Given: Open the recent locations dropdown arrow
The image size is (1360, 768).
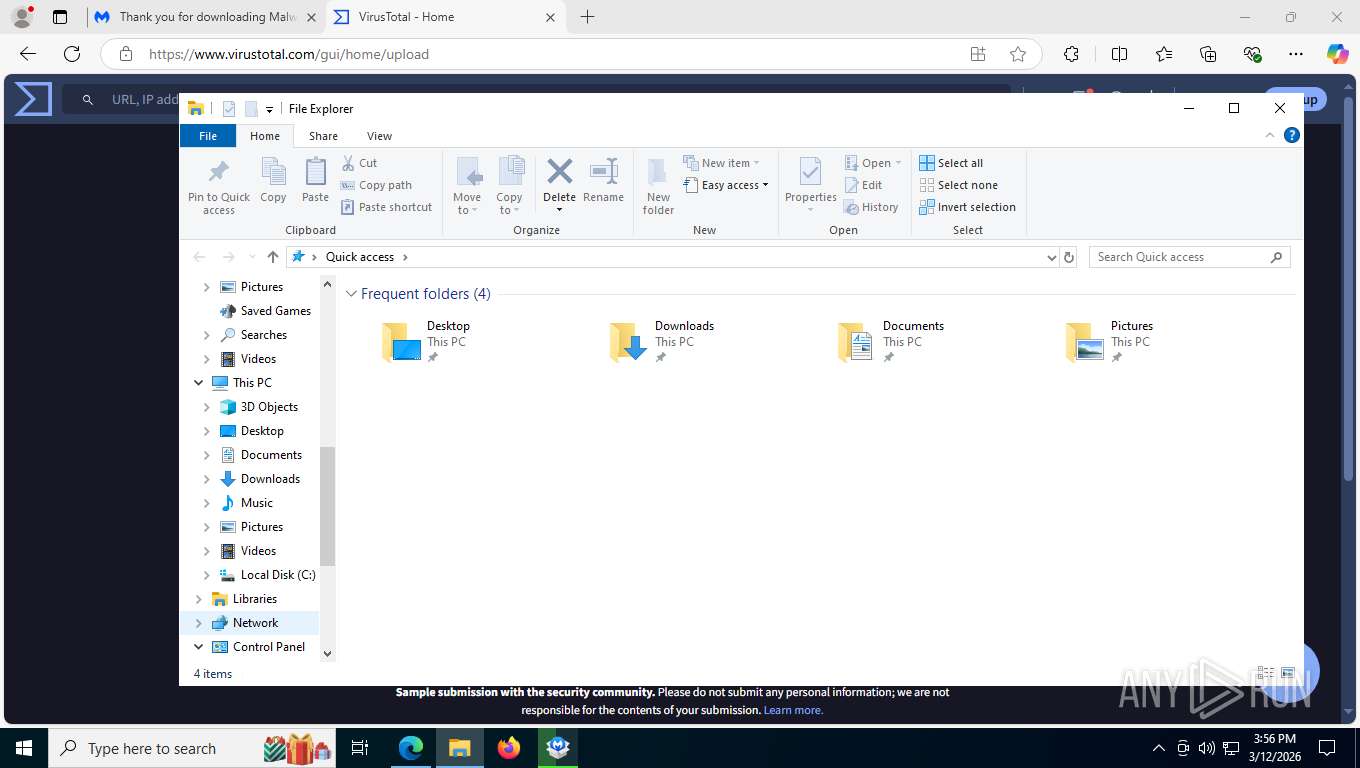Looking at the screenshot, I should click(251, 257).
